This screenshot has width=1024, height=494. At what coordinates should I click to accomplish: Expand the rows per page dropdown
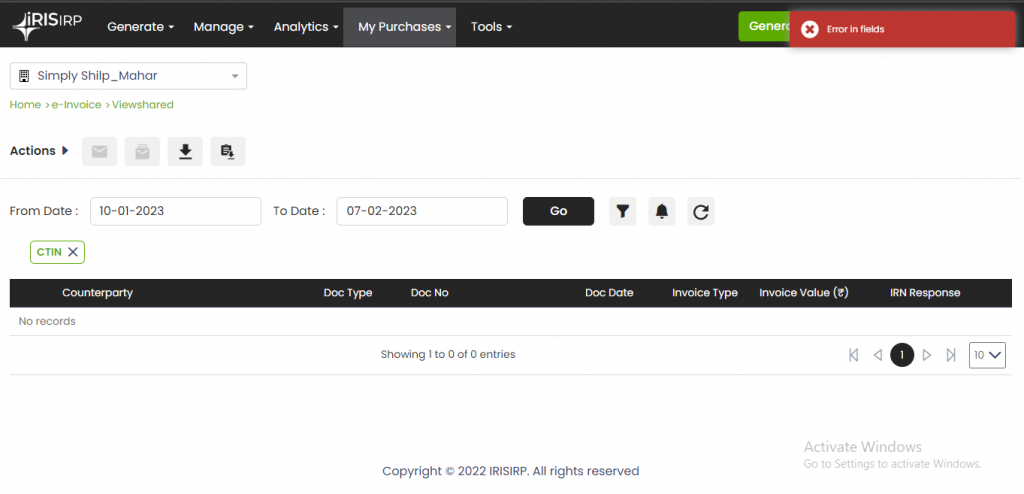987,355
